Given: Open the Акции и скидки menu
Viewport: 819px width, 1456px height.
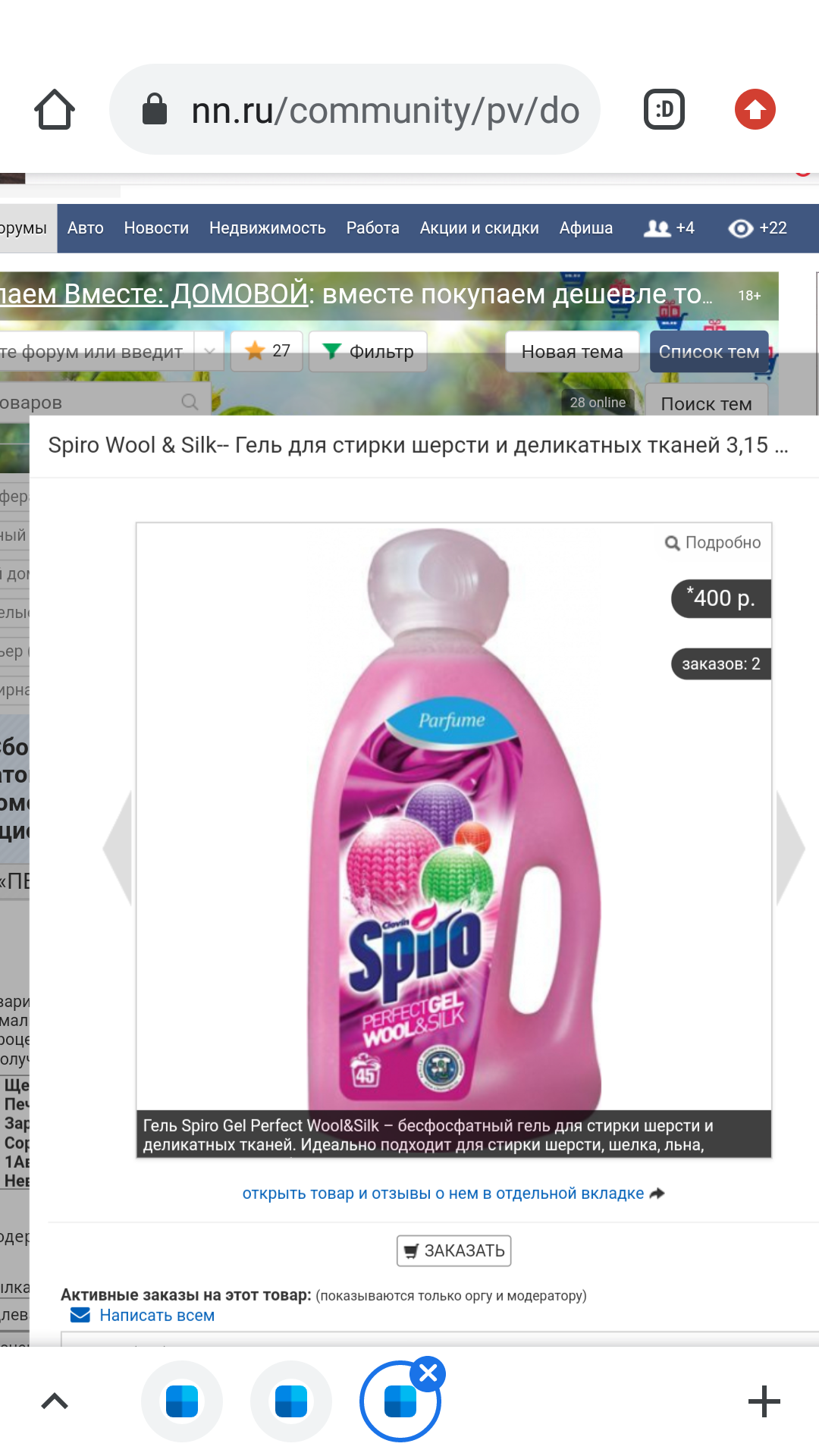Looking at the screenshot, I should pyautogui.click(x=479, y=228).
